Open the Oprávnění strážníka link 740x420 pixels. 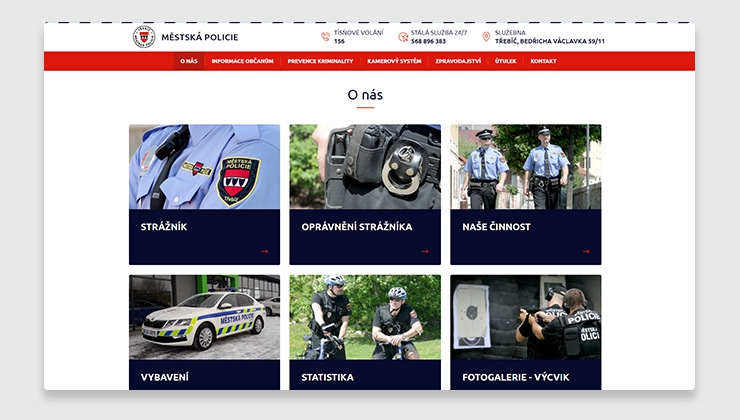point(357,227)
